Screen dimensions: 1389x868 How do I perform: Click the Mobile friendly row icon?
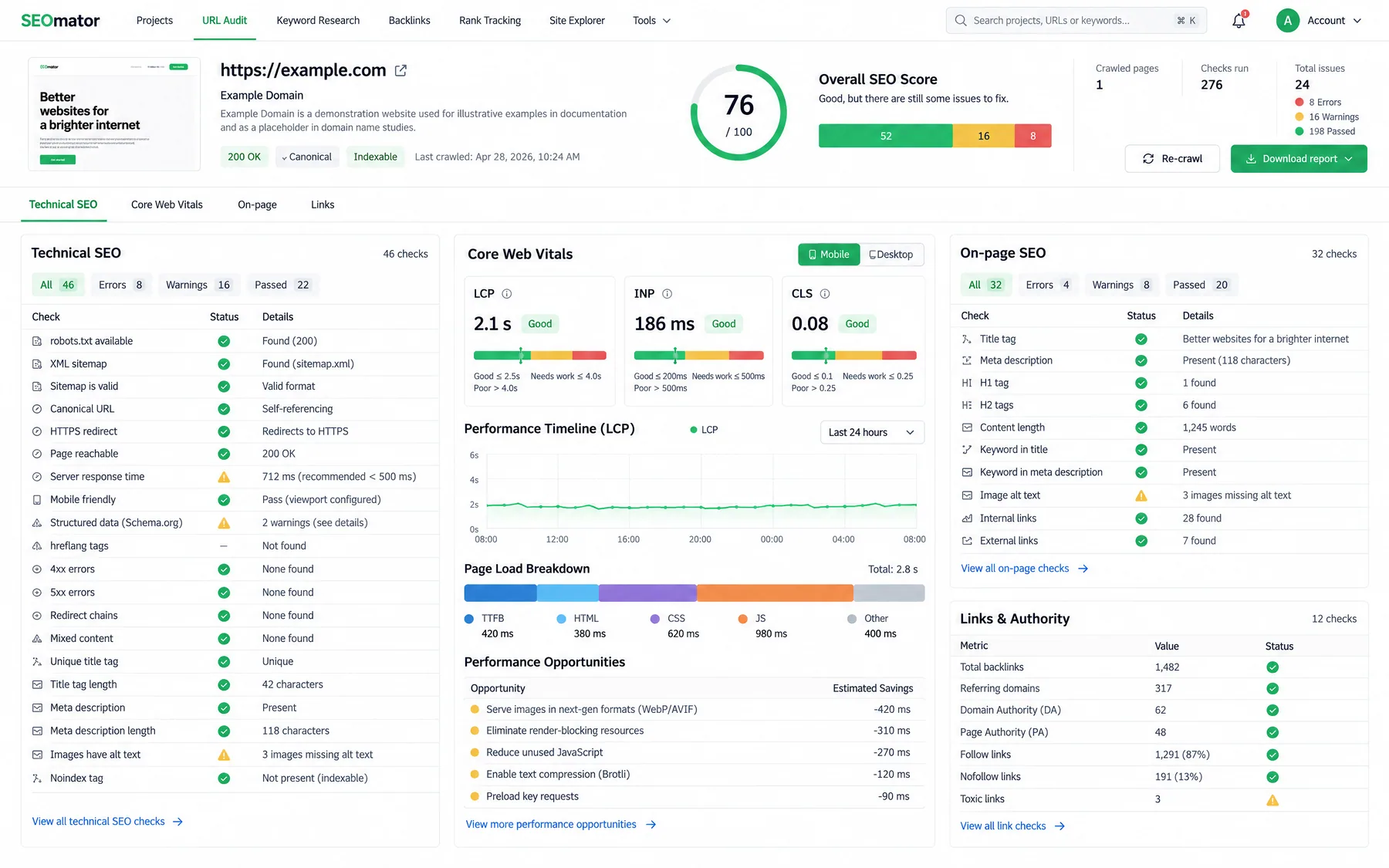point(37,500)
